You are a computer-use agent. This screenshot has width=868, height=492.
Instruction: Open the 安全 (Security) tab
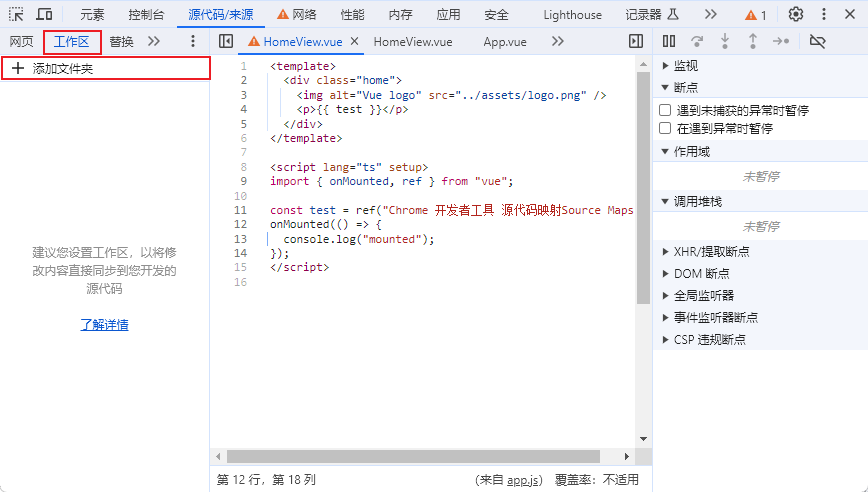click(496, 15)
